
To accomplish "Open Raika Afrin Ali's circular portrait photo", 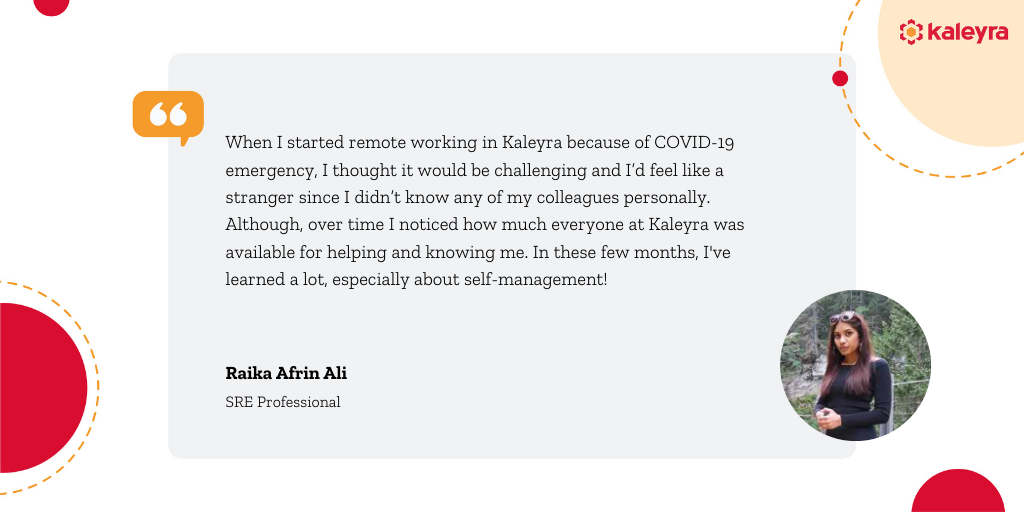I will point(856,365).
